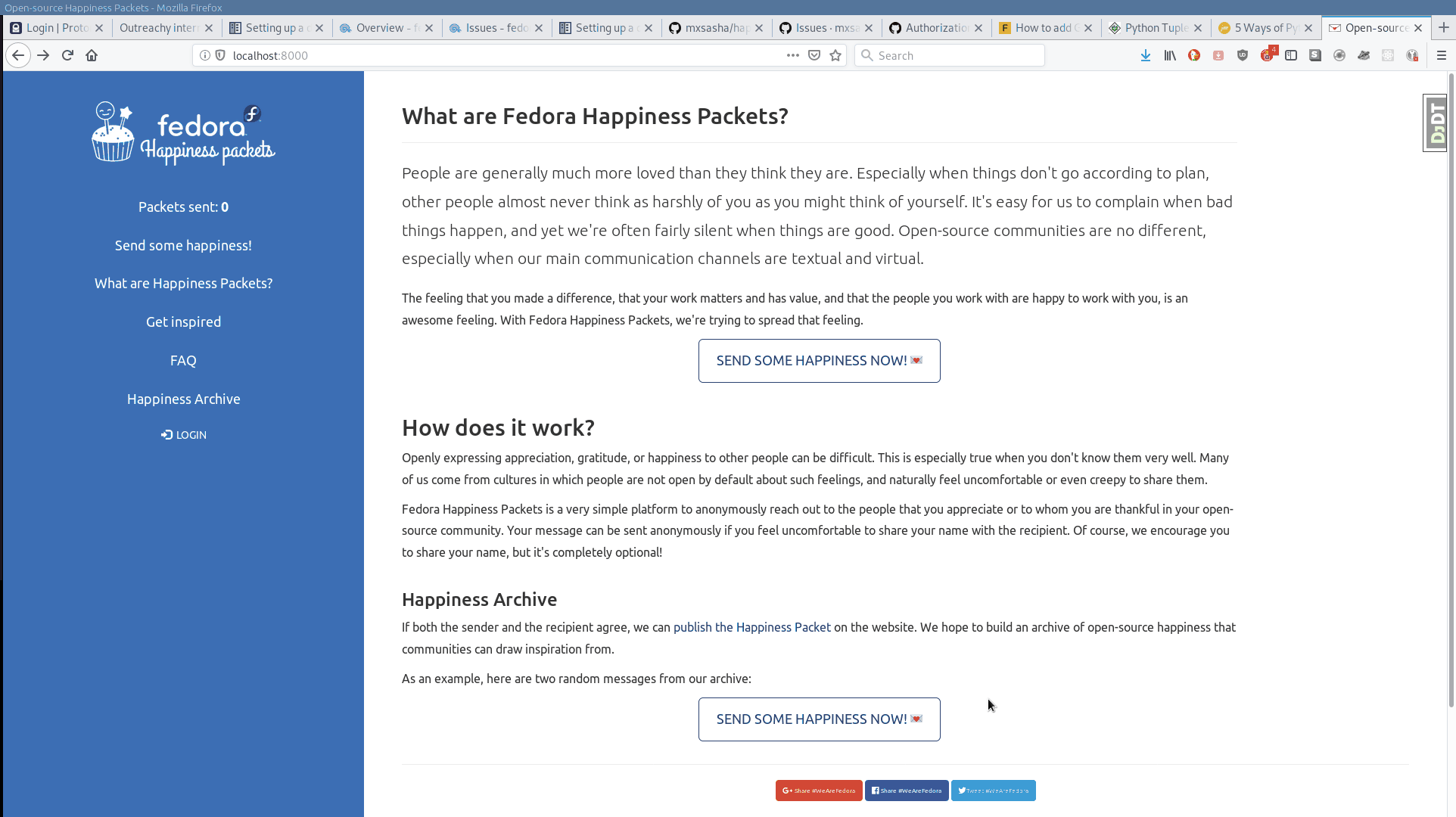
Task: Close the Authorization tab
Action: 978,28
